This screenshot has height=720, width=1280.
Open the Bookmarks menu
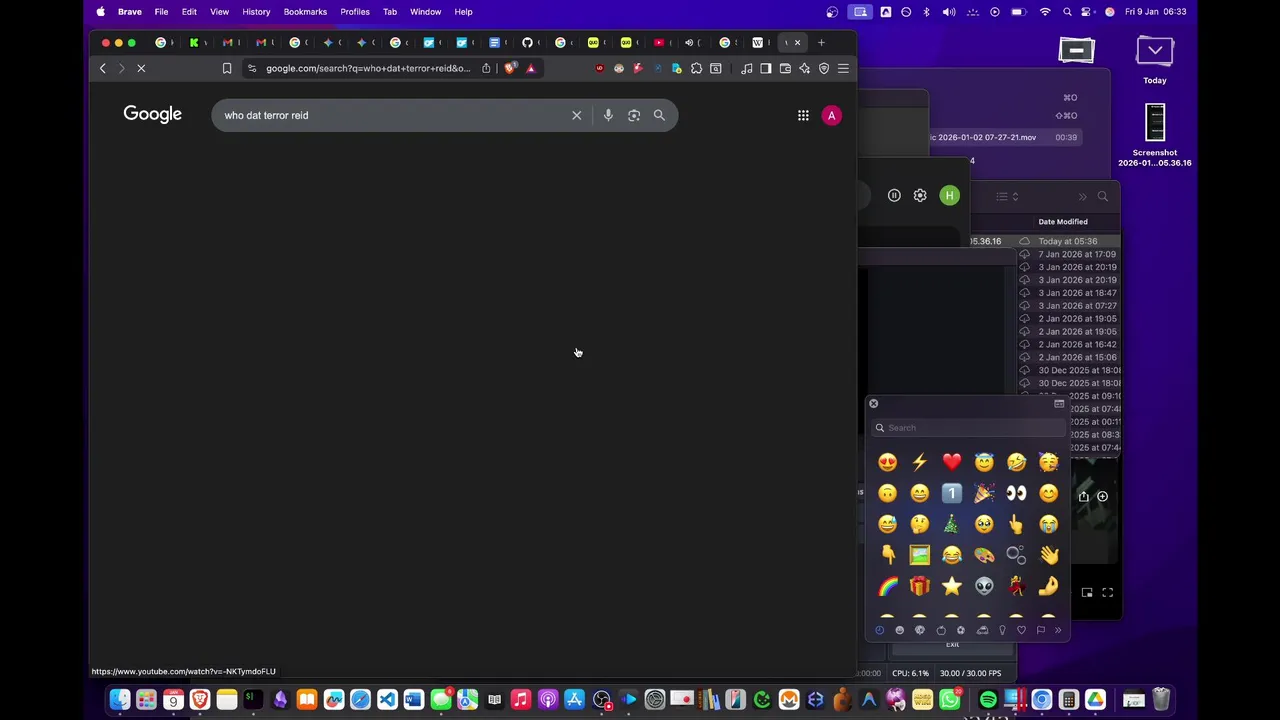pyautogui.click(x=305, y=12)
